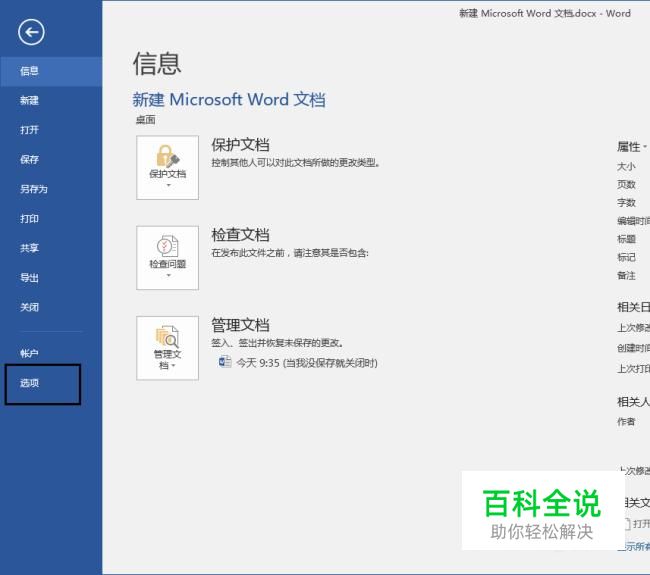650x575 pixels.
Task: Click the 保护文档 heading text
Action: coord(240,145)
